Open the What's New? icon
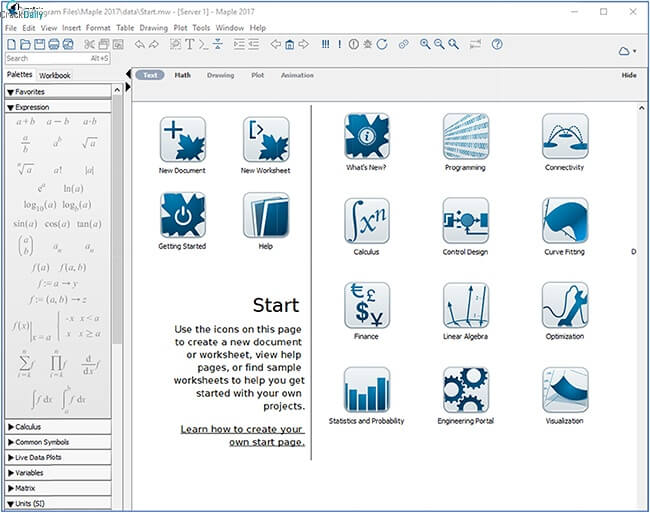 366,136
